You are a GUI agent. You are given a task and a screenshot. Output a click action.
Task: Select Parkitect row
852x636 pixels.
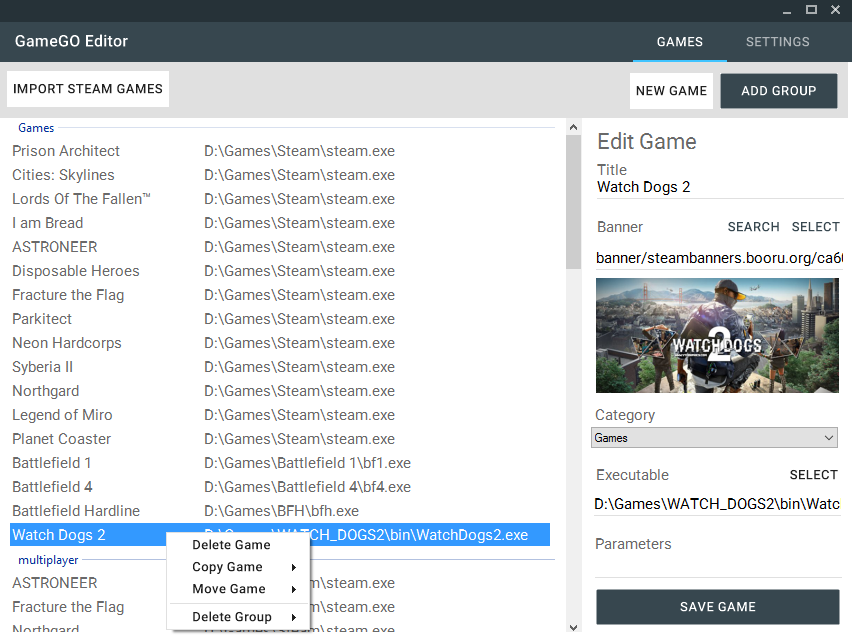click(280, 319)
